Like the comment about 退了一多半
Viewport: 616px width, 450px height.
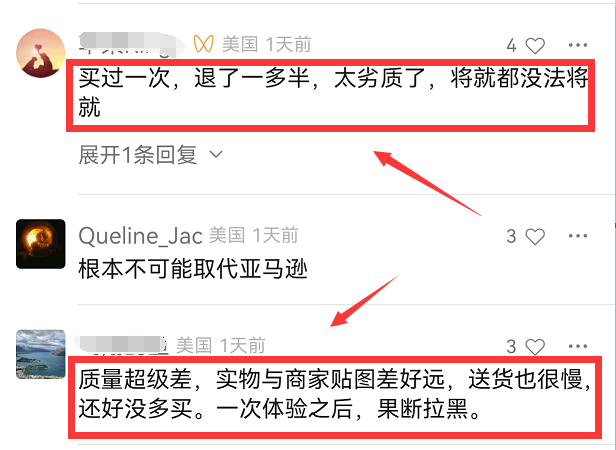click(535, 46)
